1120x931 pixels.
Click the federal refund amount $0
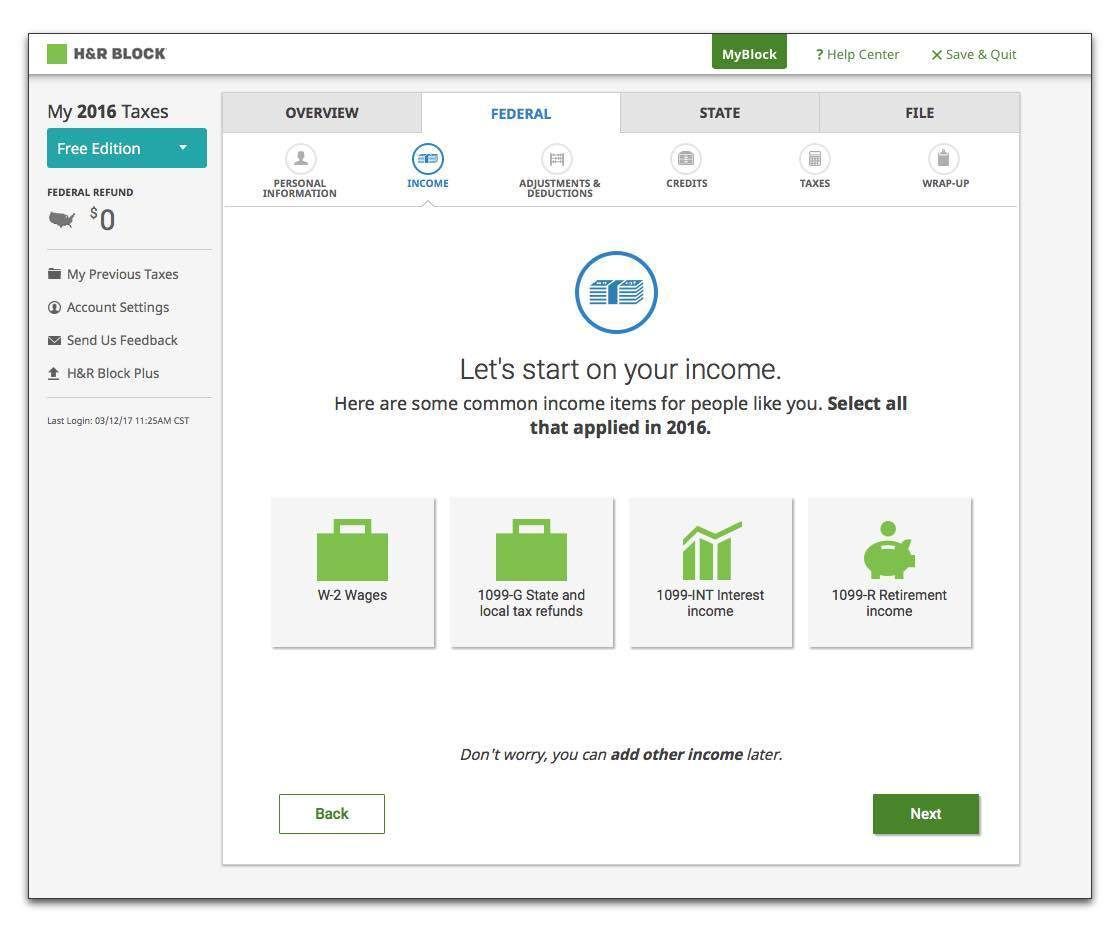tap(103, 219)
